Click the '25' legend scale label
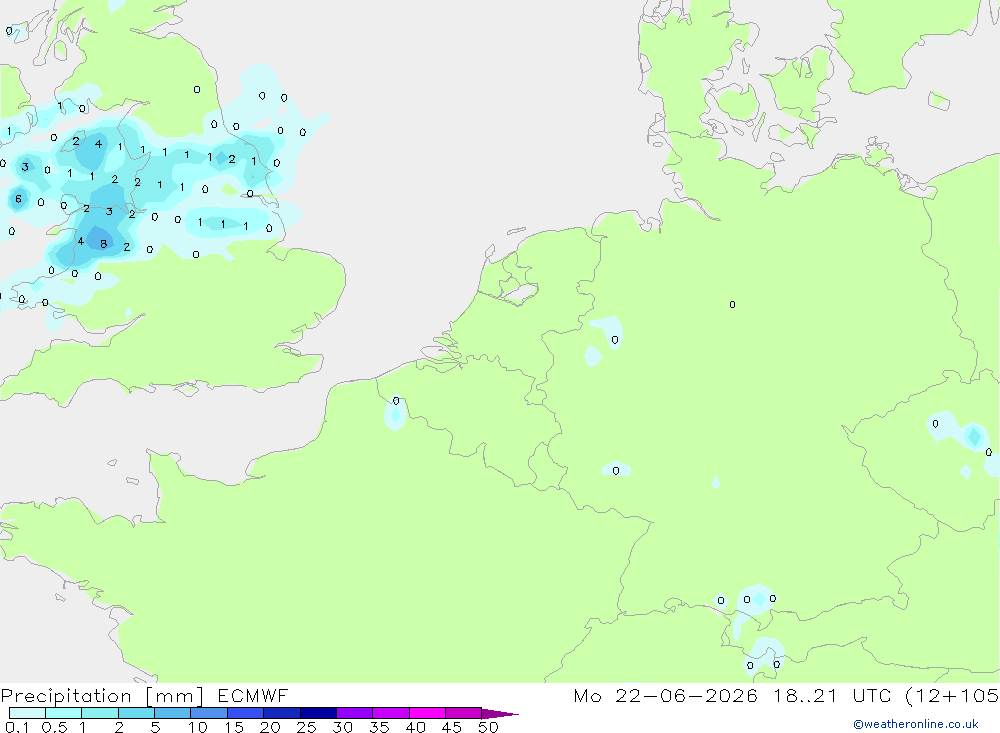Screen dimensions: 1000x733 pos(306,727)
